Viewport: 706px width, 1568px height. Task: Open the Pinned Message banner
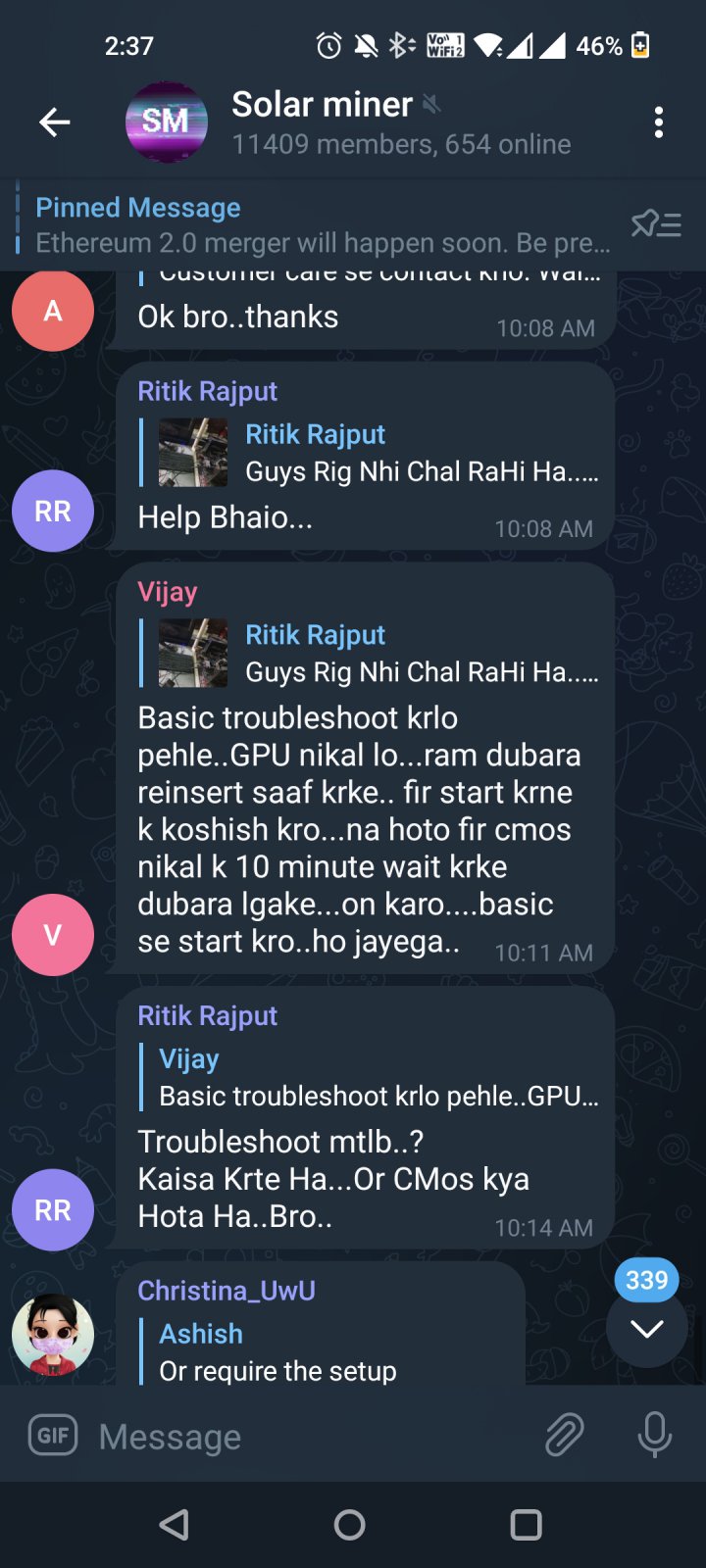coord(324,225)
